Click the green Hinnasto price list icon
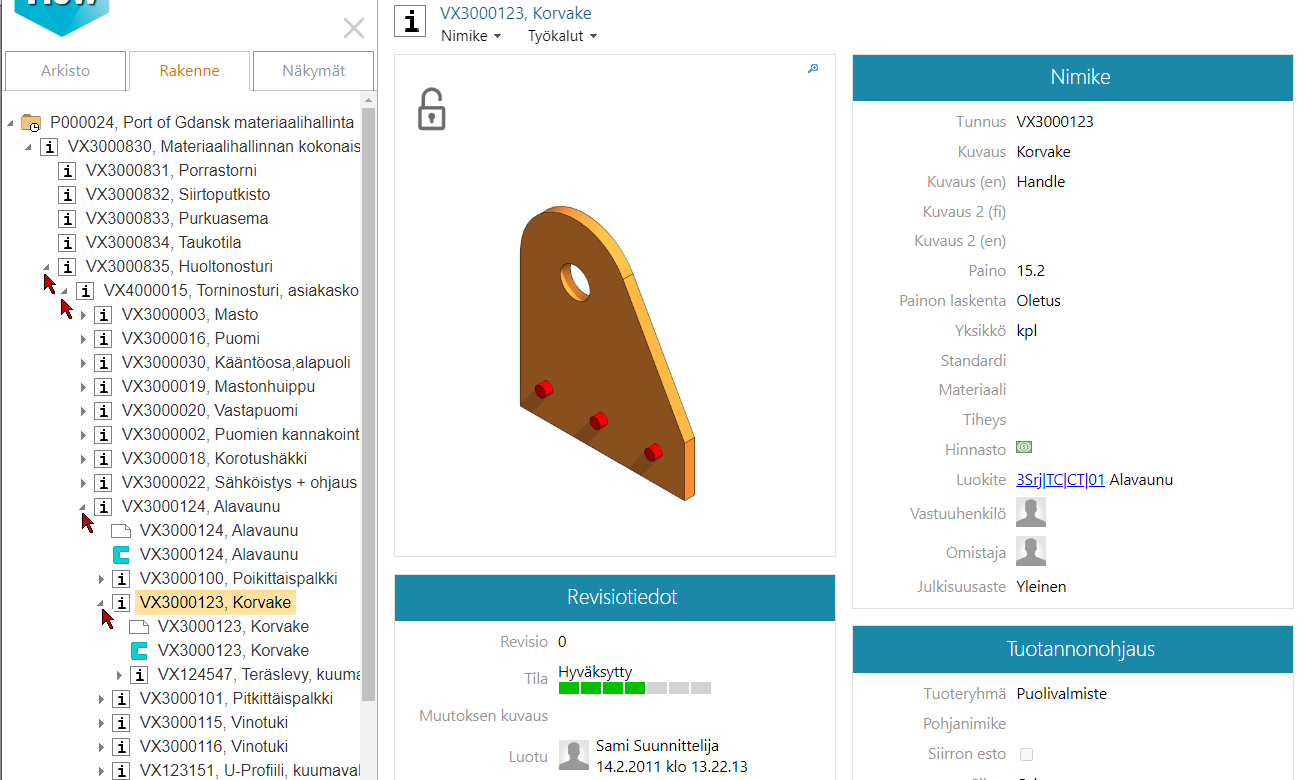1305x780 pixels. pos(1024,448)
